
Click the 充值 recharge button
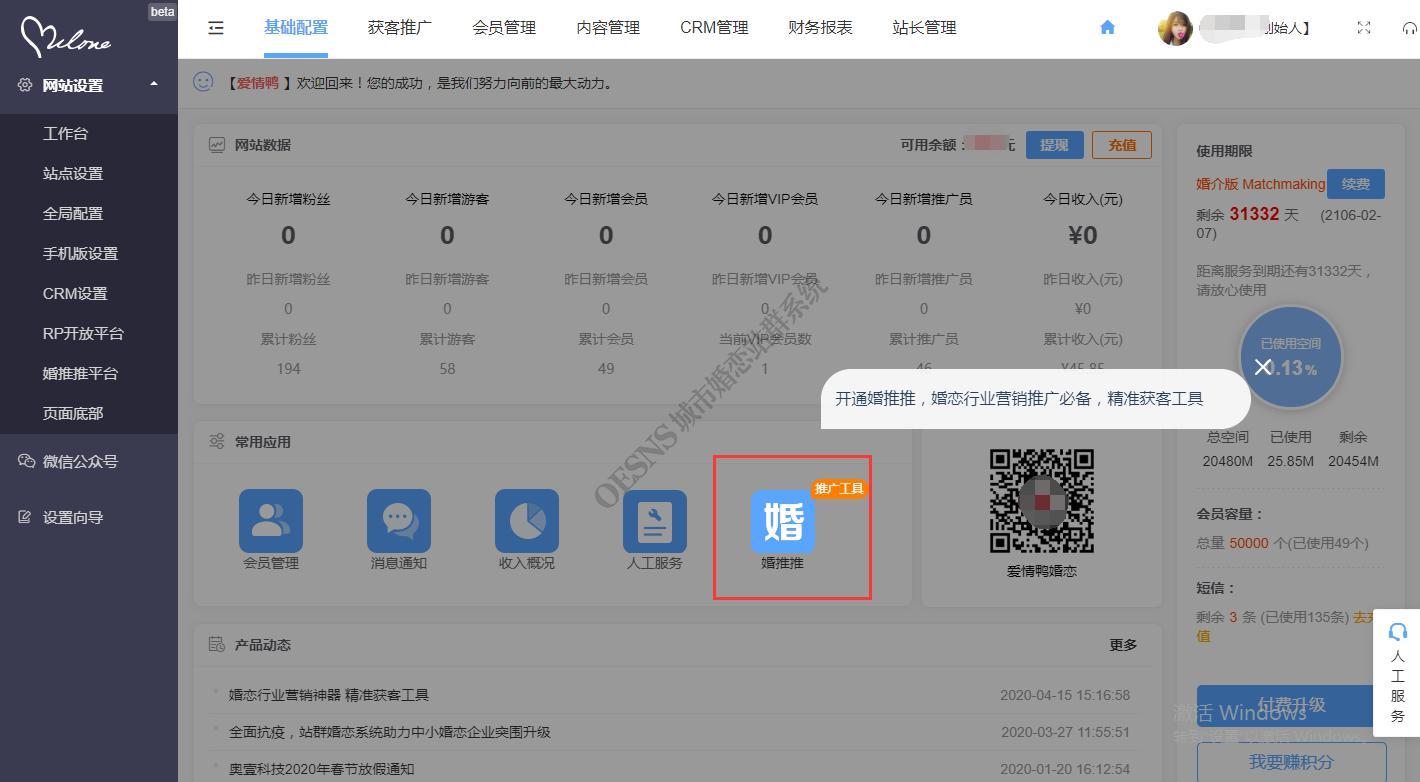coord(1122,145)
